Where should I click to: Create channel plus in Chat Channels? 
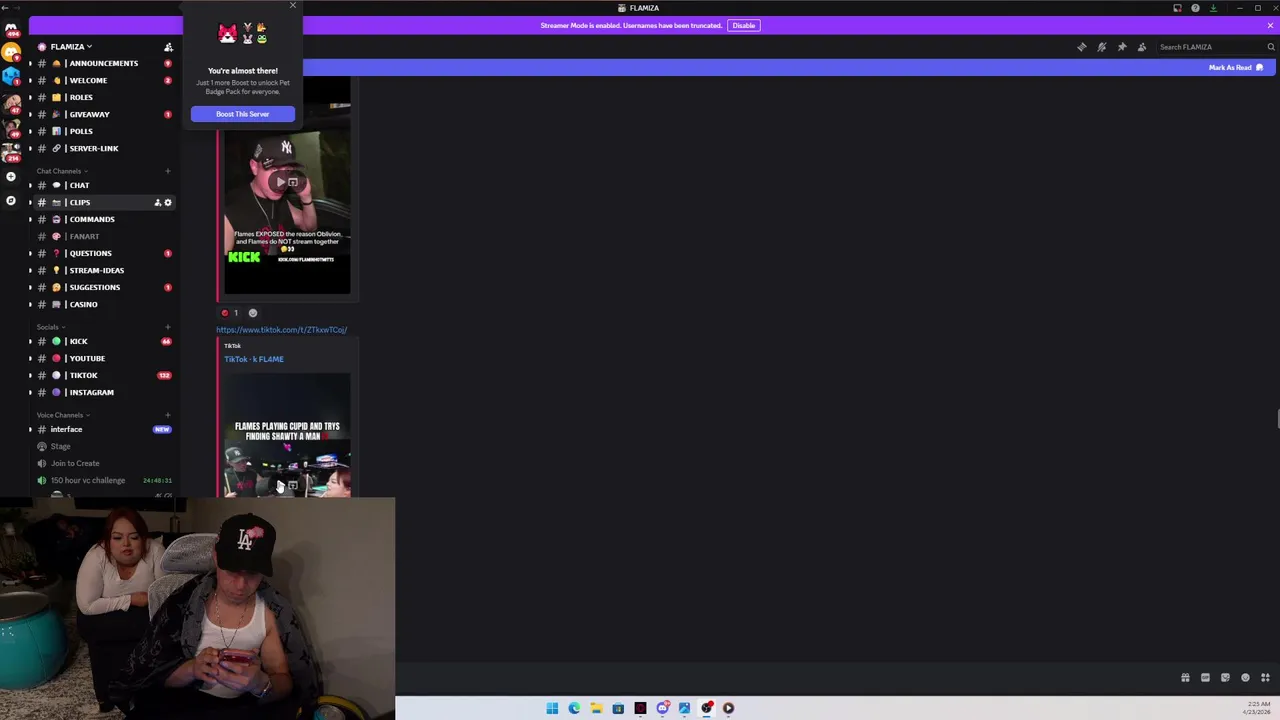[168, 171]
